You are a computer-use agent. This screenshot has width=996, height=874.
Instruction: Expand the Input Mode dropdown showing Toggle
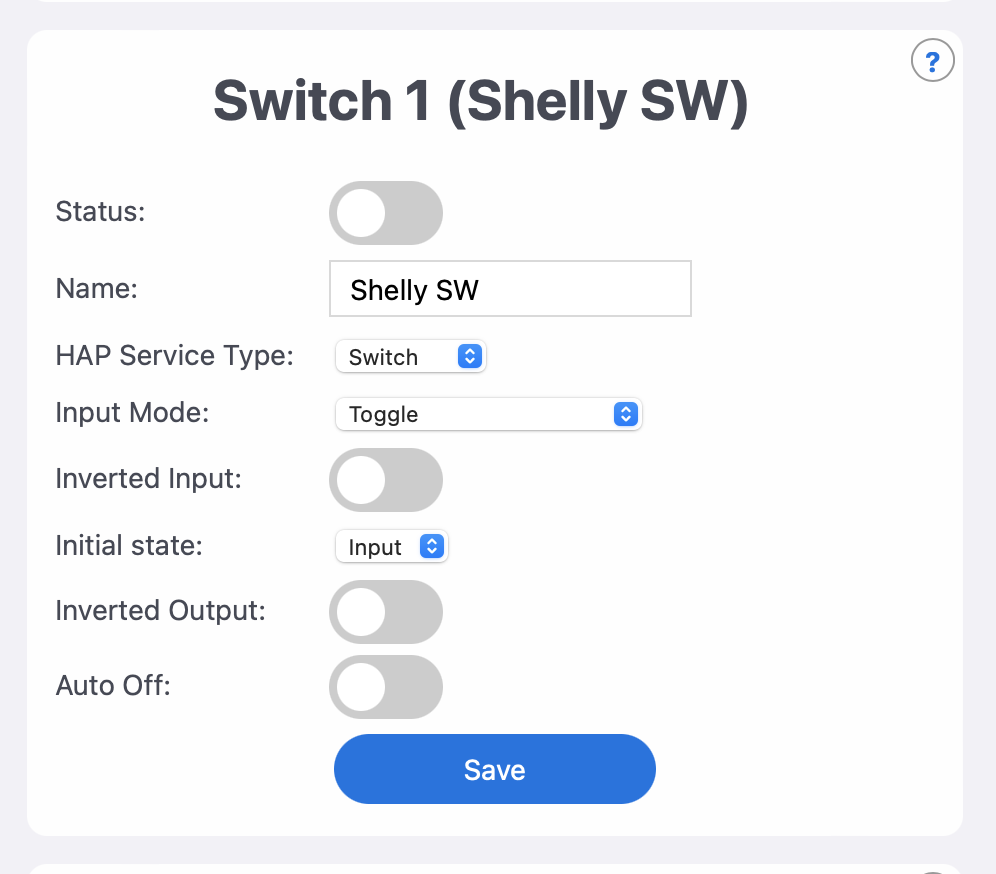point(488,414)
